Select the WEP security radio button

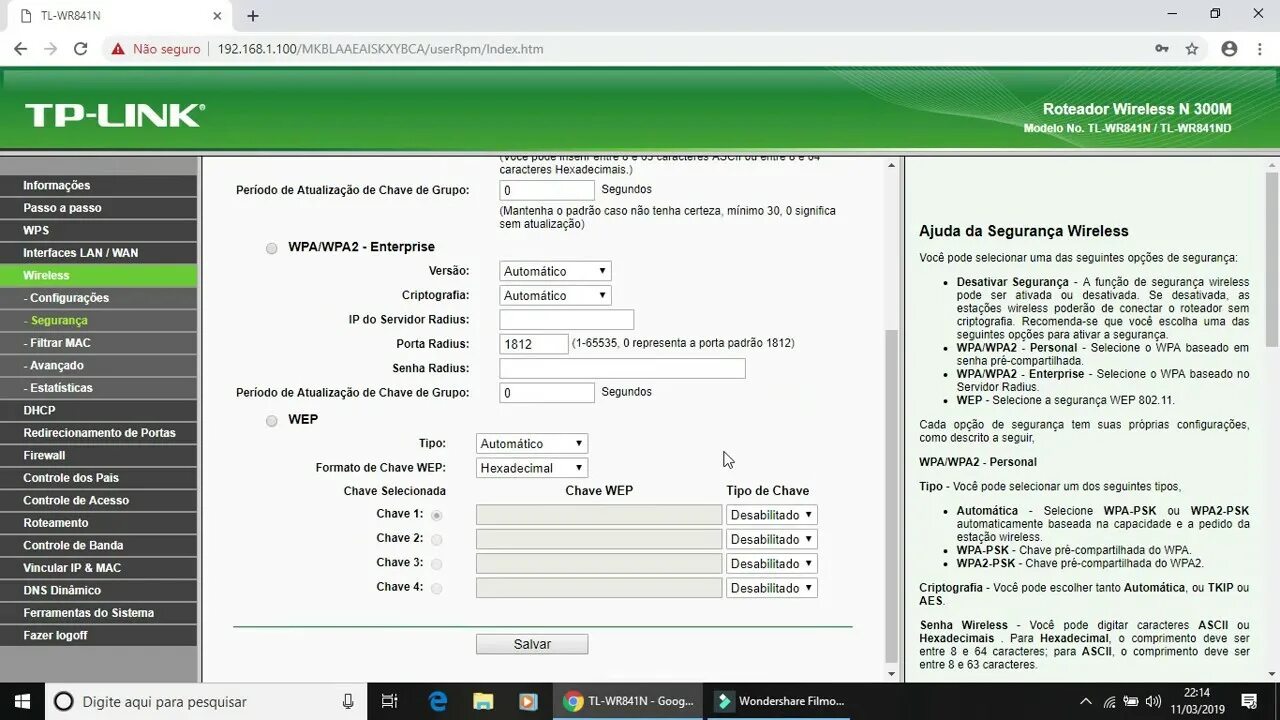(272, 421)
